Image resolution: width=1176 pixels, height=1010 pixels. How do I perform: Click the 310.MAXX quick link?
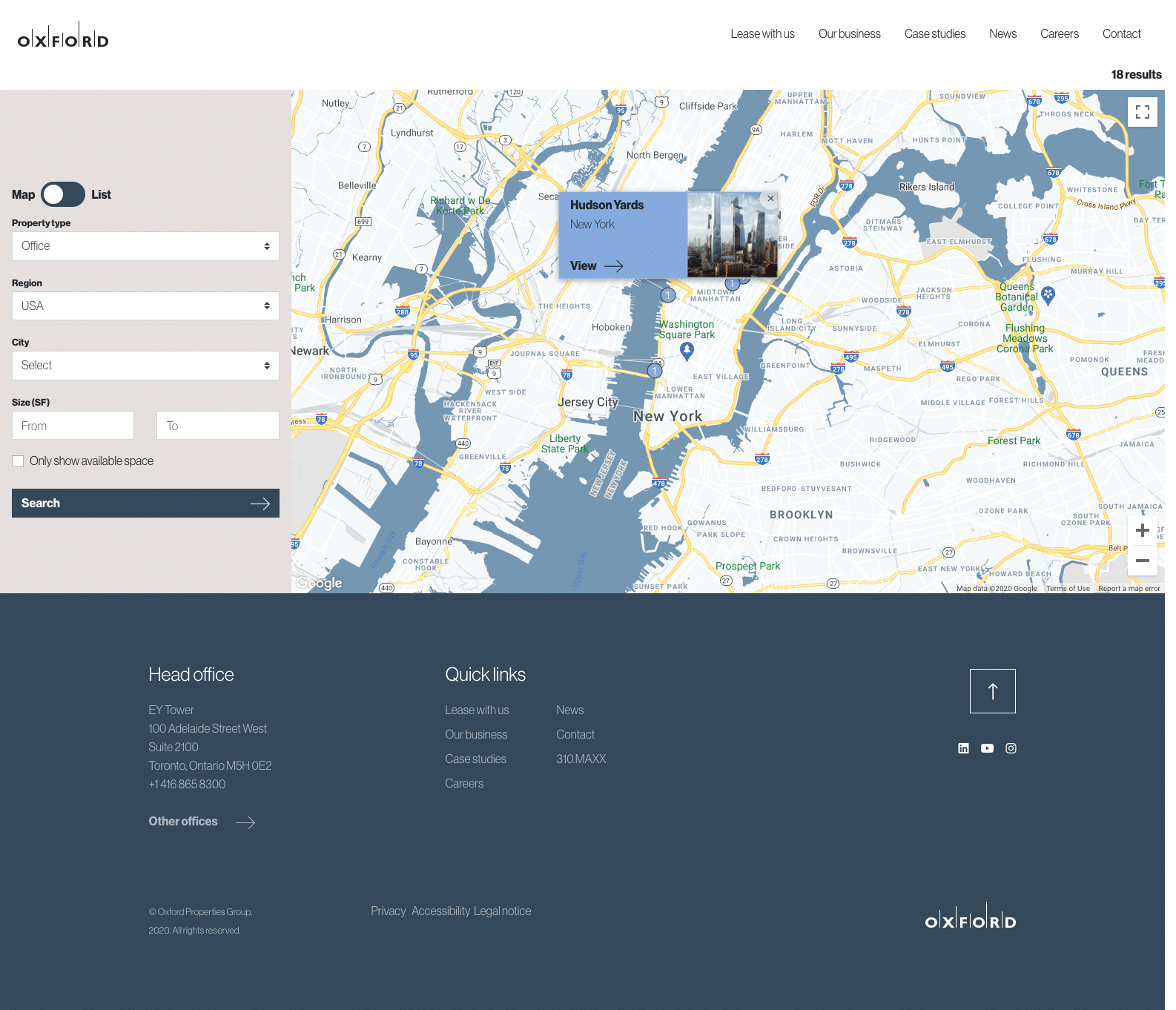[581, 759]
